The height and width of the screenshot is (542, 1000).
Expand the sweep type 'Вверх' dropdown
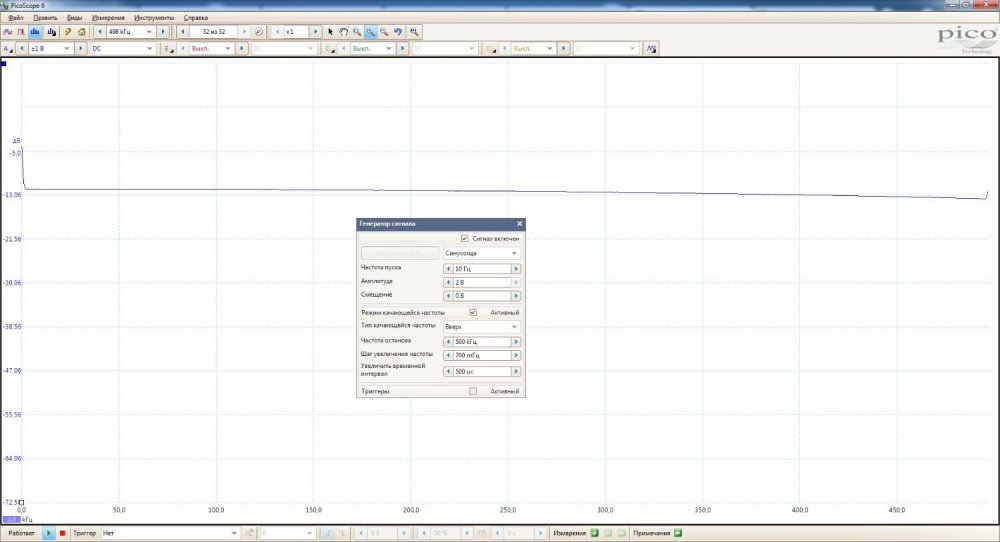click(x=482, y=327)
